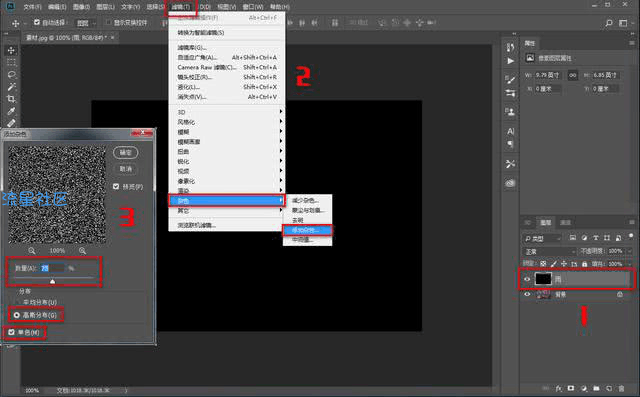640x397 pixels.
Task: Click the OK button in noise dialog
Action: click(126, 153)
